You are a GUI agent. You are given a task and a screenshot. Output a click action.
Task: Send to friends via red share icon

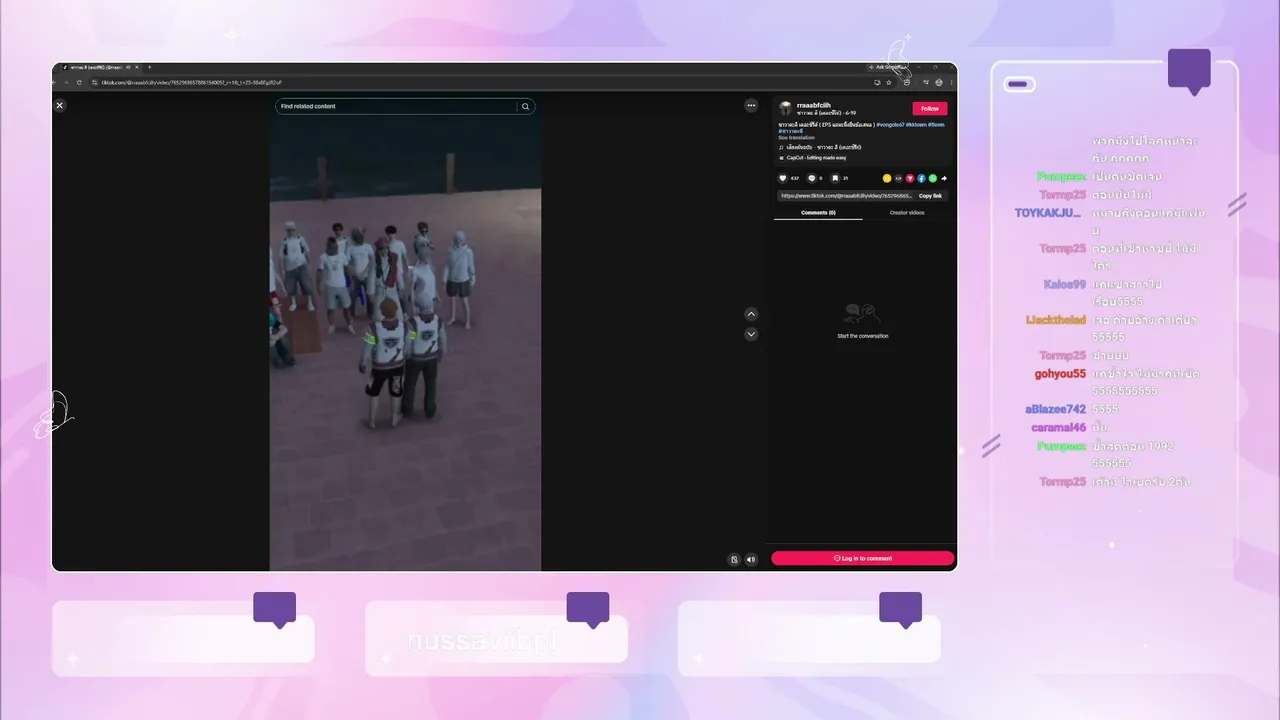point(910,178)
